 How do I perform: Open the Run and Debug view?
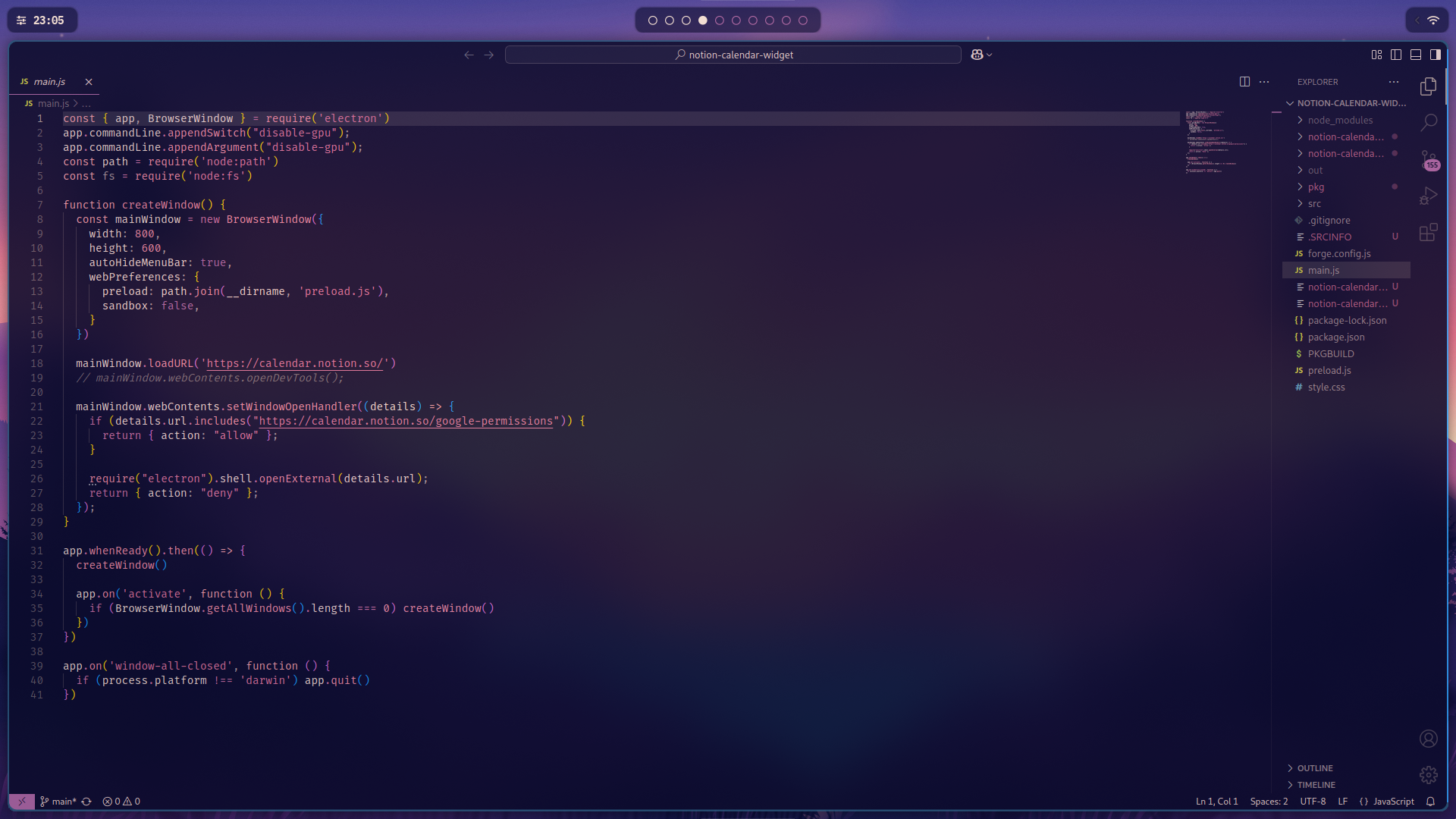click(1428, 196)
